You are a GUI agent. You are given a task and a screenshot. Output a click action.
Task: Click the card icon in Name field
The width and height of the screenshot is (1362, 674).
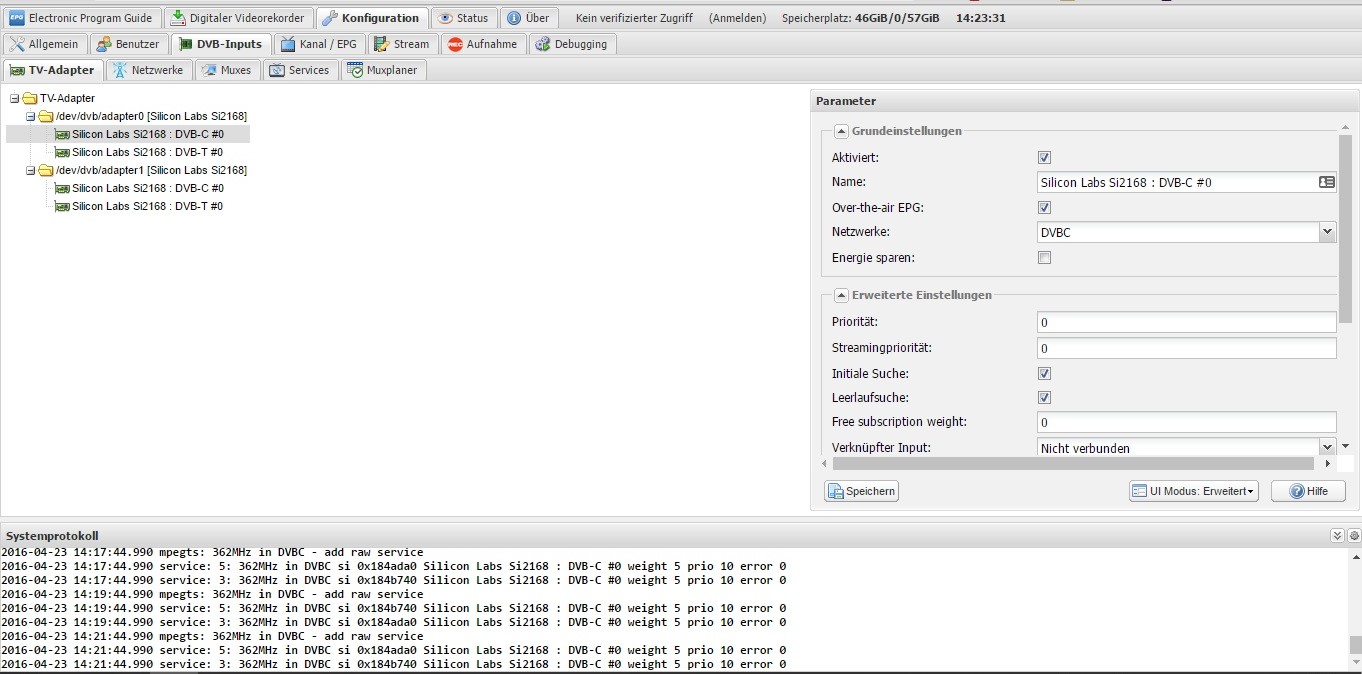(x=1326, y=182)
